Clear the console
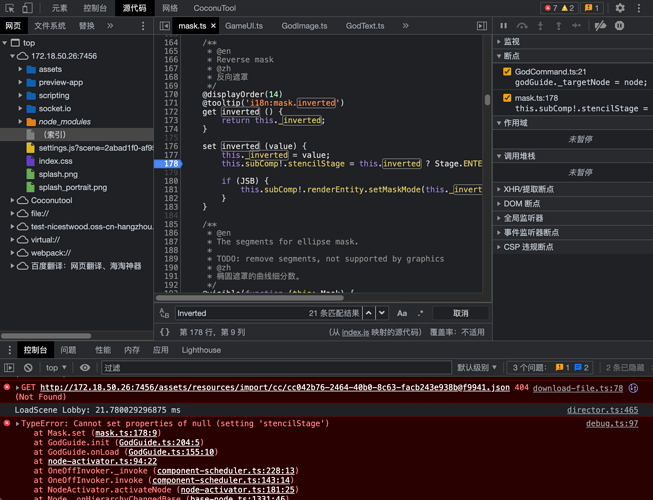653x500 pixels. point(28,368)
